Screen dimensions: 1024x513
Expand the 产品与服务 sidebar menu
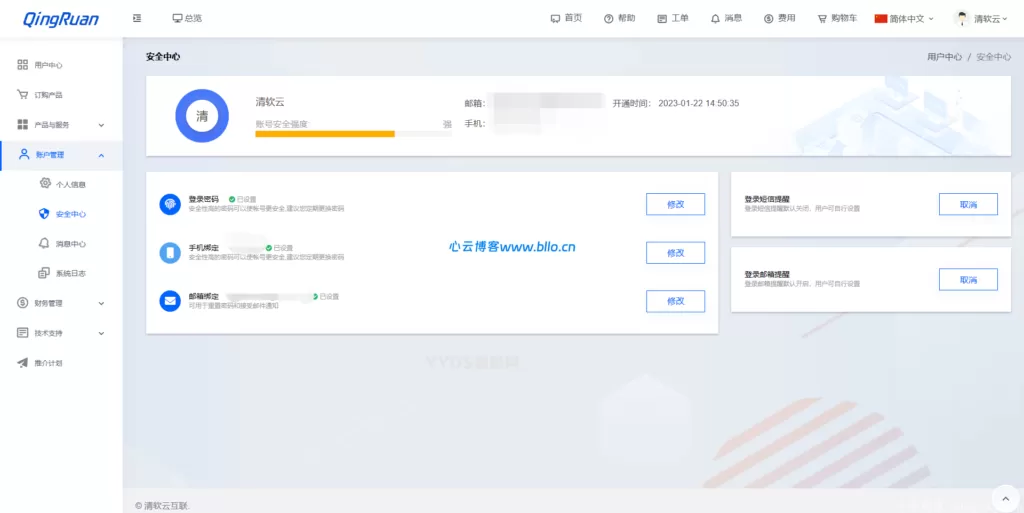tap(61, 125)
